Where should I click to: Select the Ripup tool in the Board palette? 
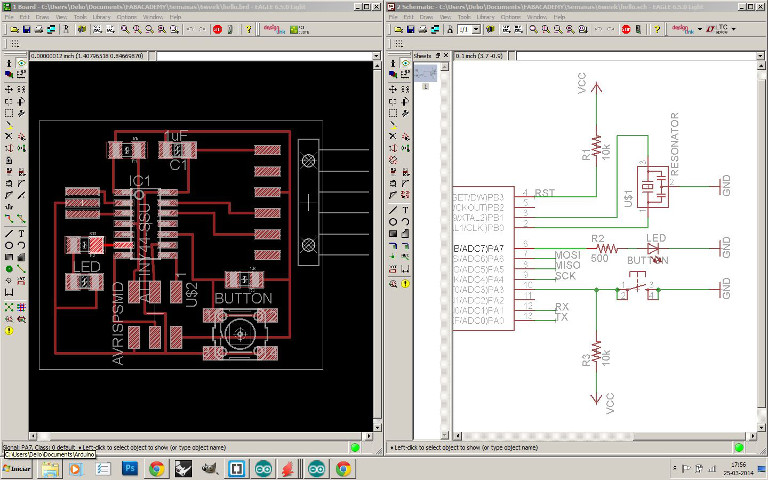click(x=21, y=218)
